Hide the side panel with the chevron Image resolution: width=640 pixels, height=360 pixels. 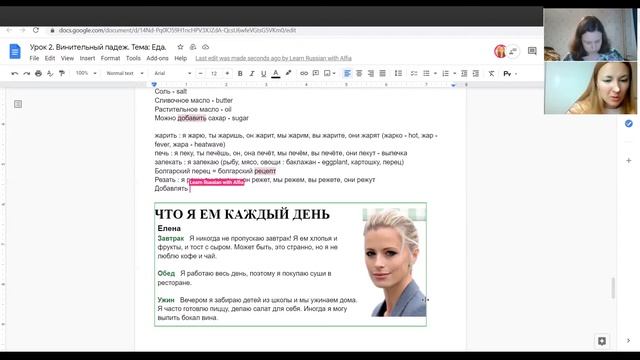pyautogui.click(x=628, y=340)
